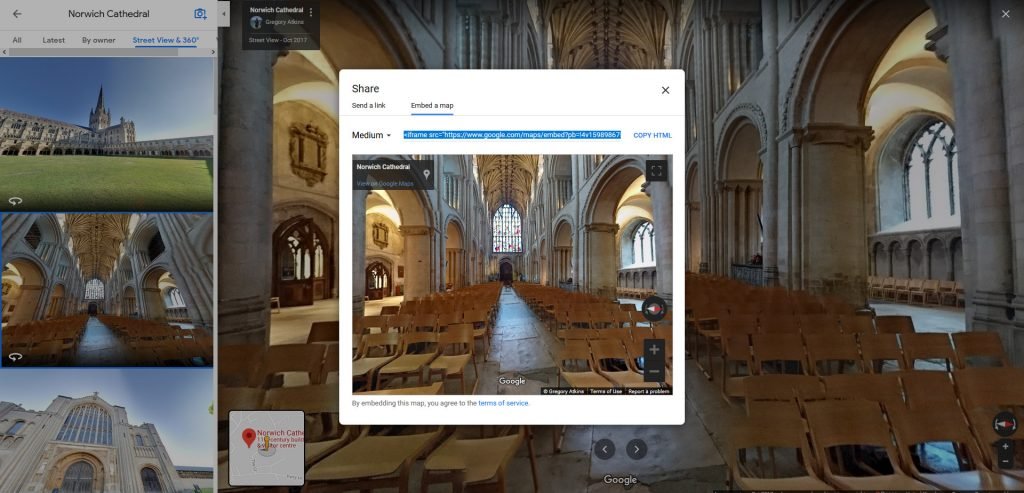Click the add photo camera icon
1024x493 pixels.
point(200,14)
